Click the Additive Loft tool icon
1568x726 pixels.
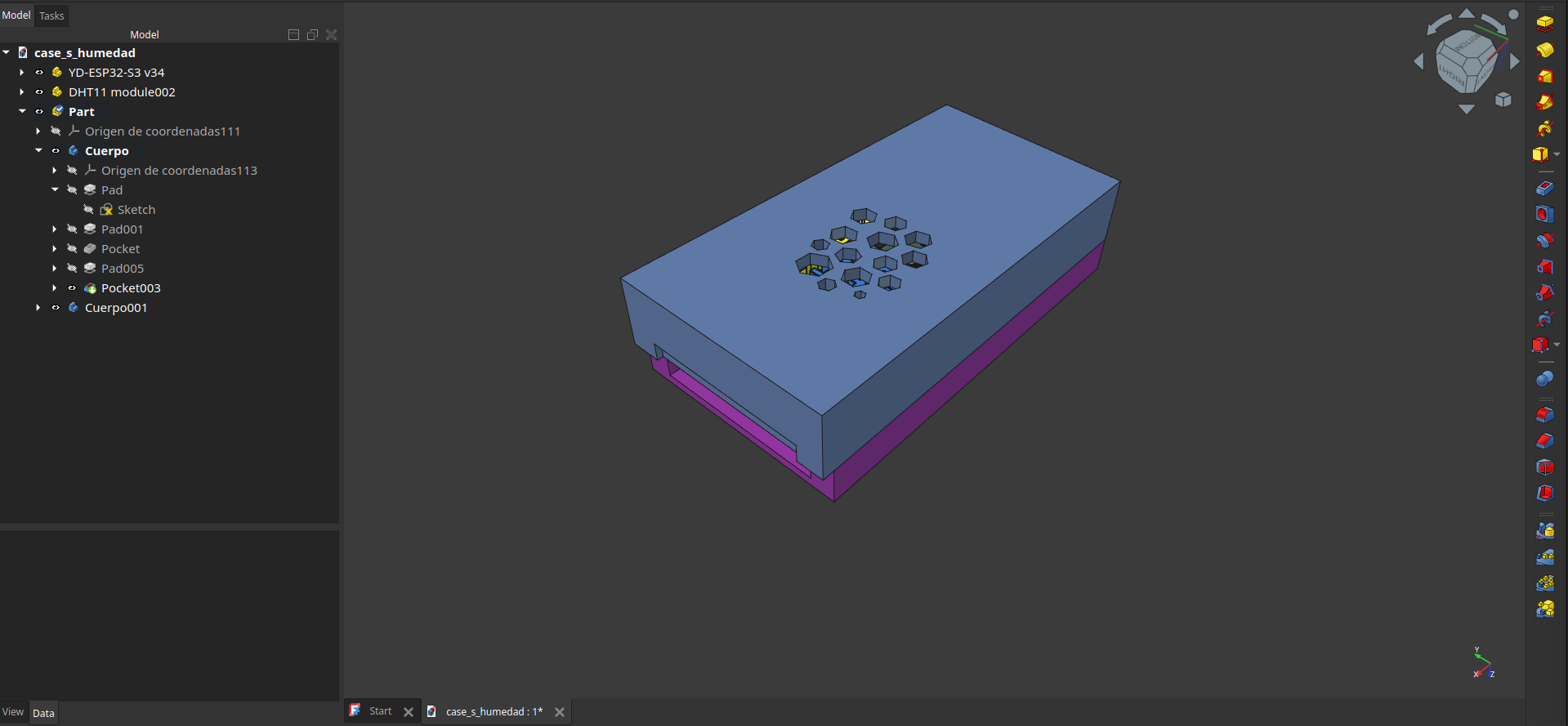[1544, 76]
